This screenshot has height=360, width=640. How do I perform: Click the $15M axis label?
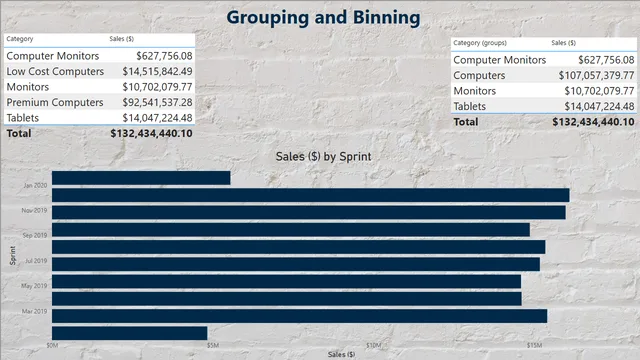pos(534,345)
